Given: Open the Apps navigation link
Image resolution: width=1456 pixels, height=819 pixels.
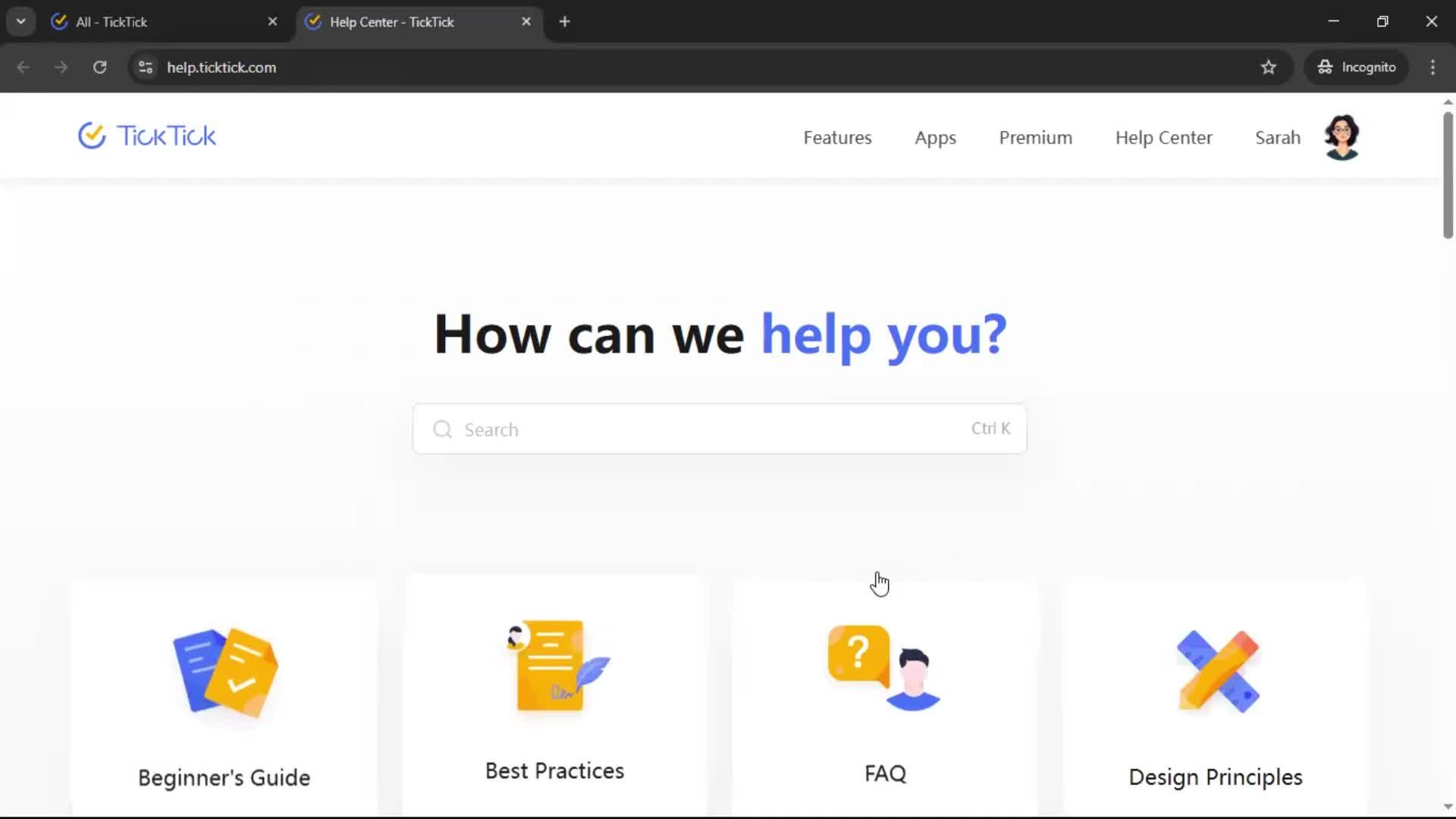Looking at the screenshot, I should (x=935, y=138).
